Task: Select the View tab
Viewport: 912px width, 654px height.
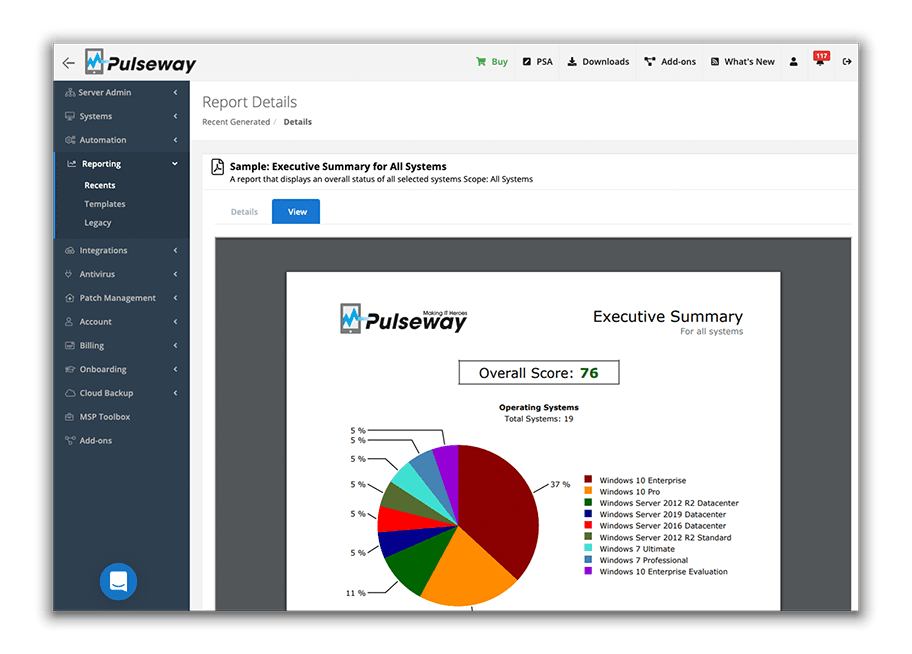Action: 296,212
